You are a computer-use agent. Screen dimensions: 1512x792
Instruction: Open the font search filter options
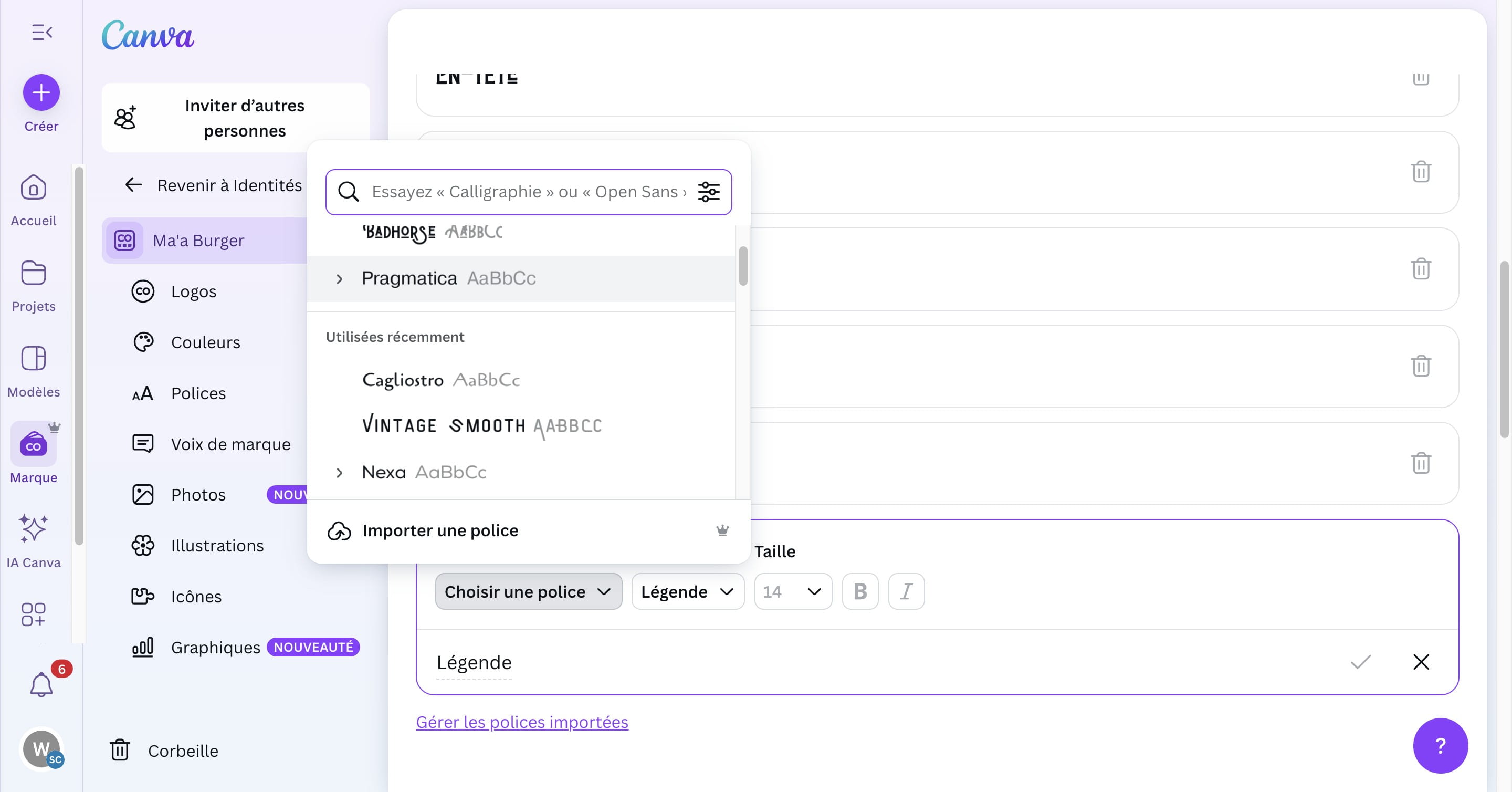pyautogui.click(x=709, y=191)
